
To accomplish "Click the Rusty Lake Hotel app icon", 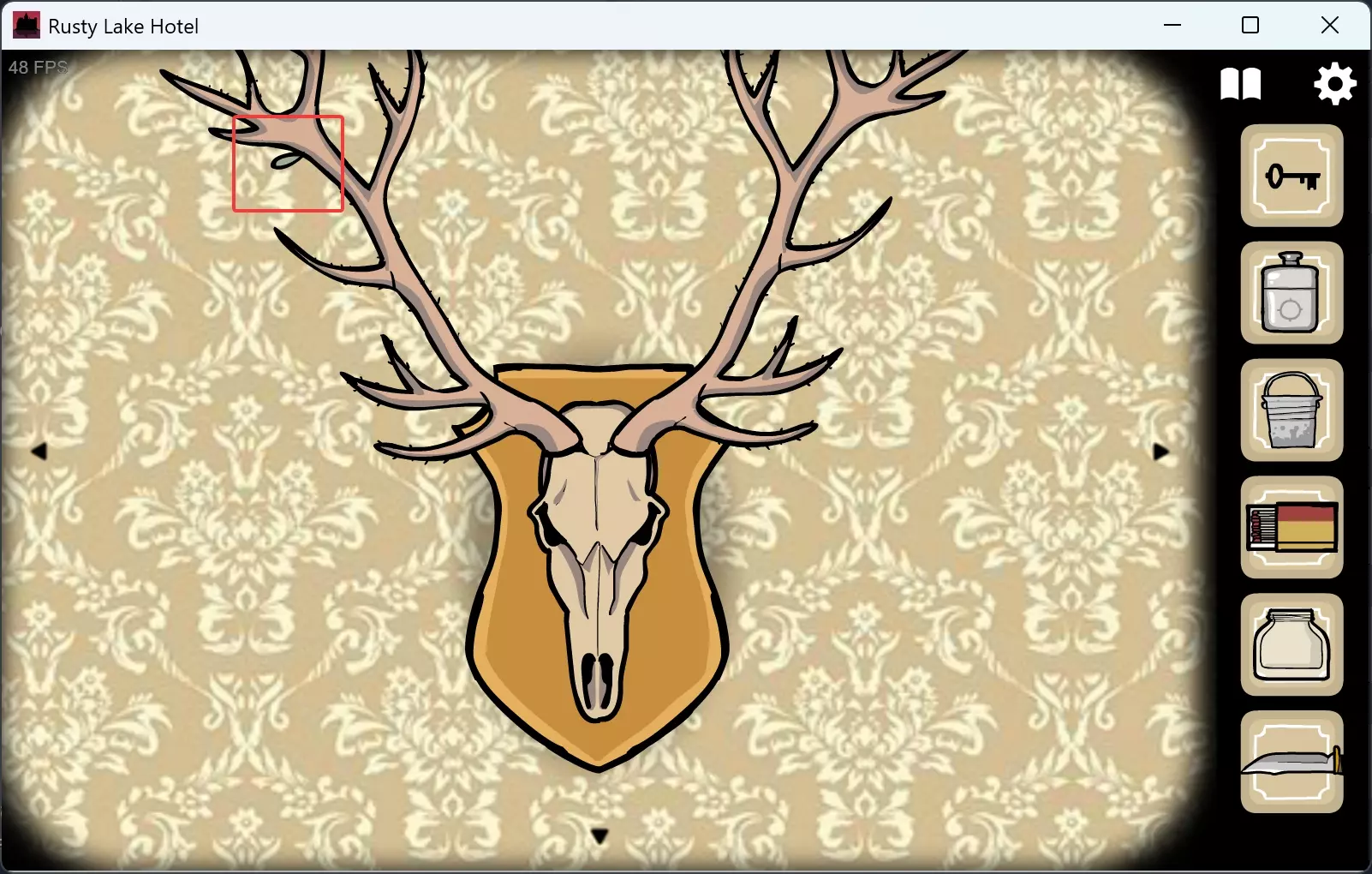I will pos(27,26).
